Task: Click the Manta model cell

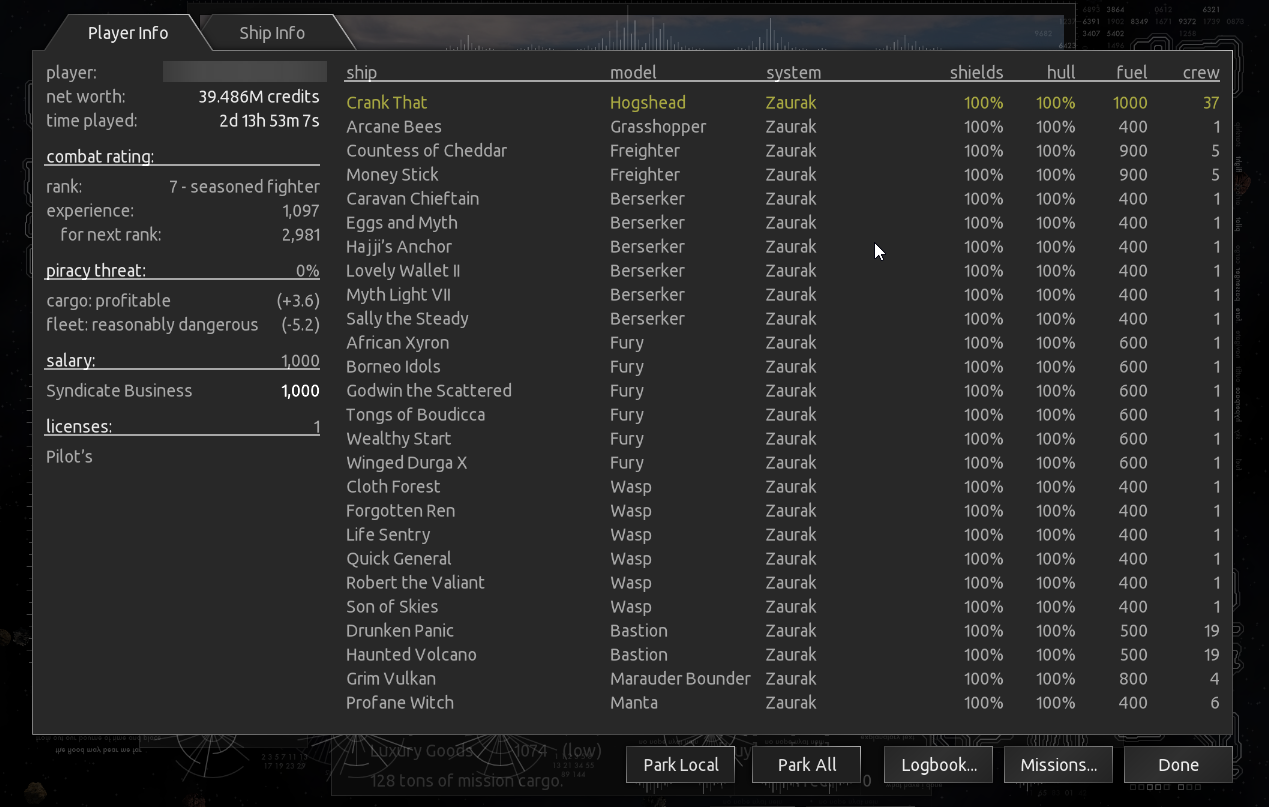Action: pos(634,703)
